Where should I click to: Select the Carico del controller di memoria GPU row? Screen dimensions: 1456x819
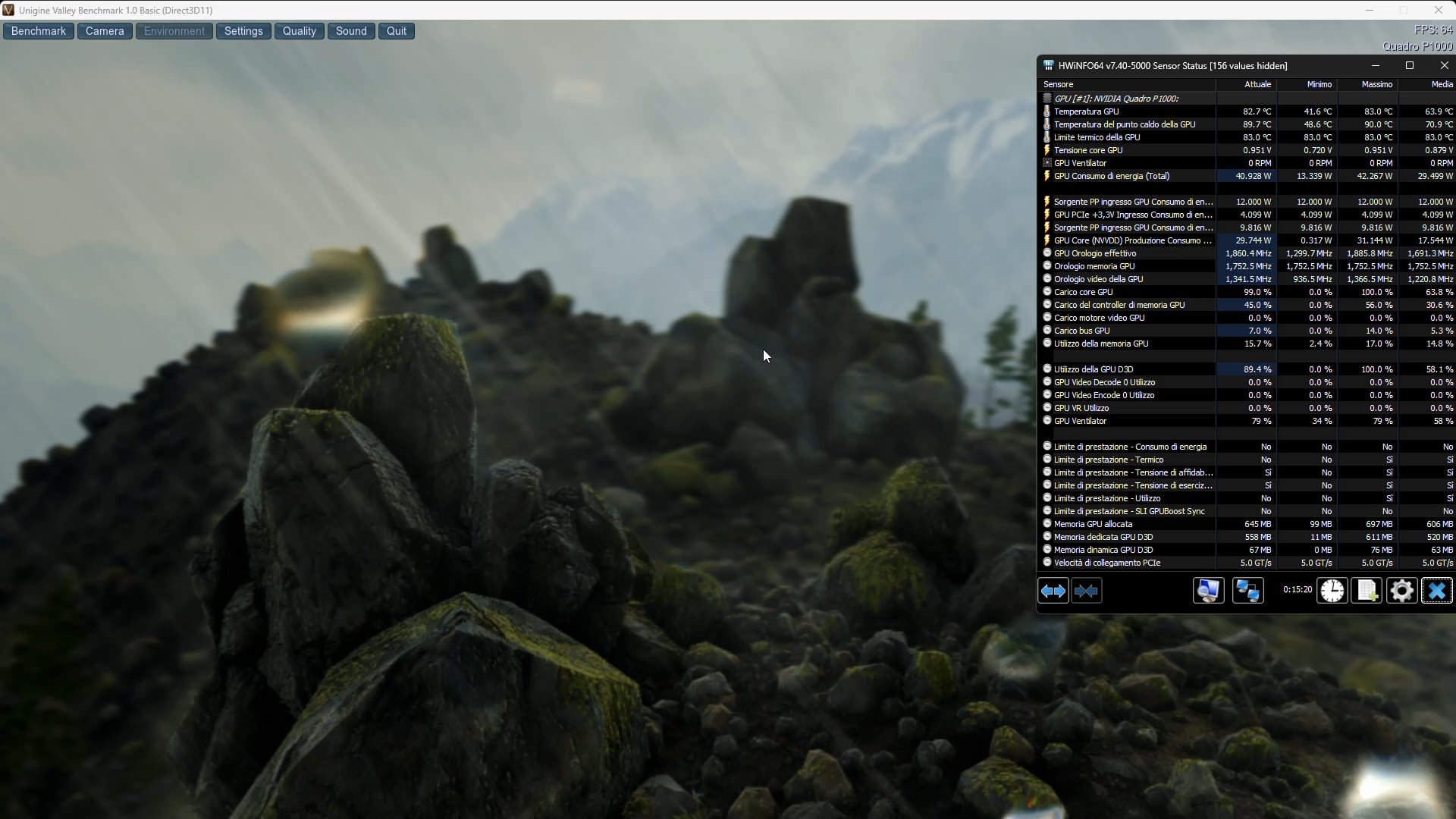1246,305
